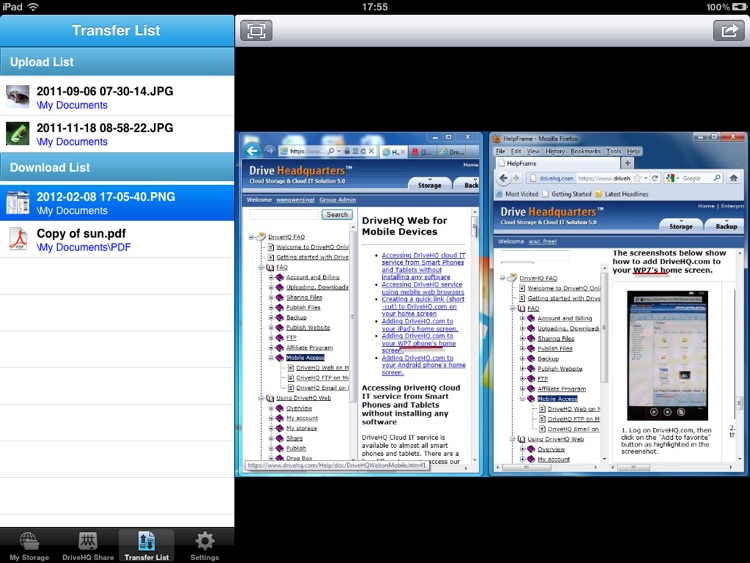Click the phone screenshot image in previewed Firefox page
Viewport: 750px width, 563px height.
coord(667,355)
